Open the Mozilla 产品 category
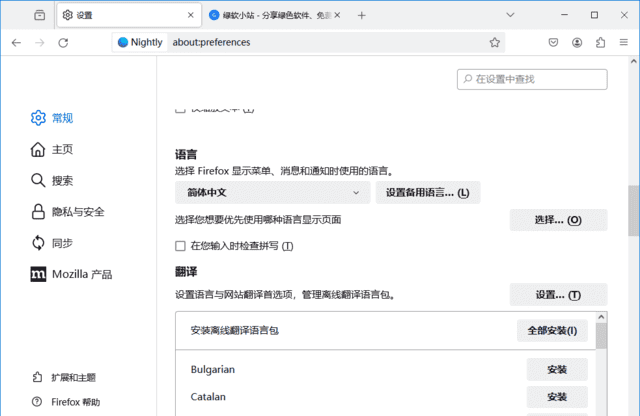The image size is (640, 416). (x=71, y=274)
